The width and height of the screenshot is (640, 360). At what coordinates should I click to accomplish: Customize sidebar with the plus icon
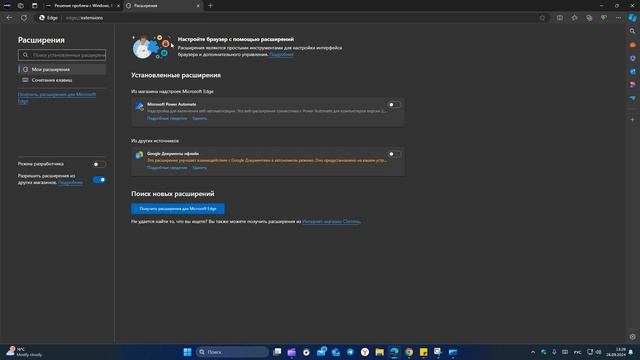[633, 120]
